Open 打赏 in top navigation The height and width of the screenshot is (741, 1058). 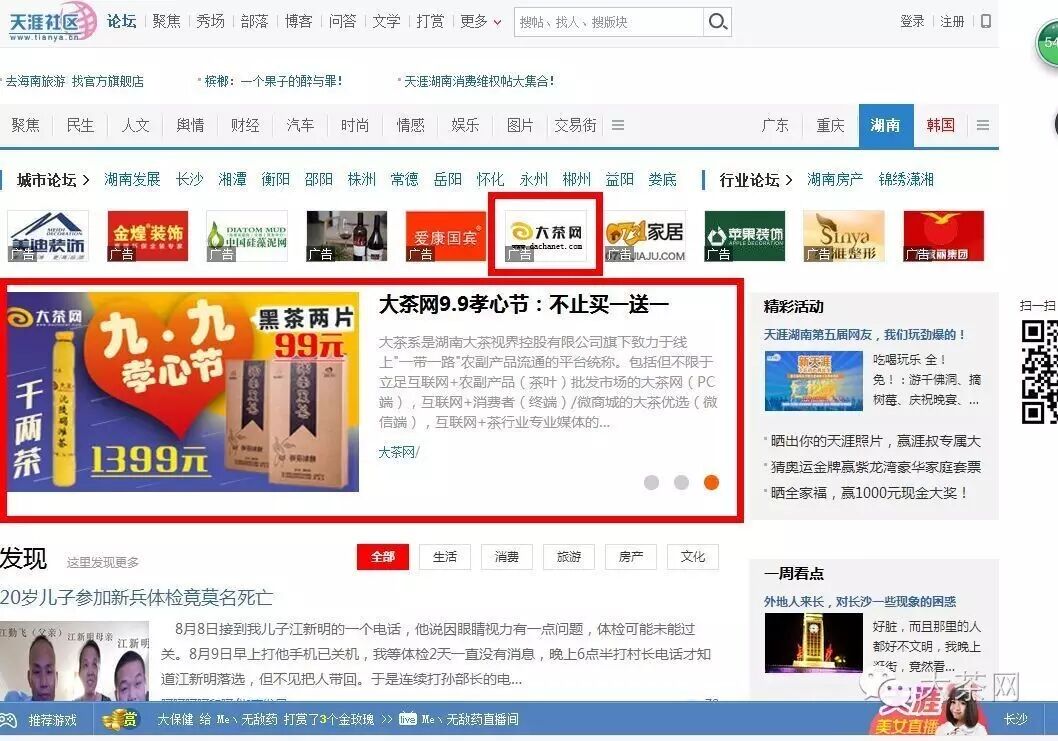point(430,22)
